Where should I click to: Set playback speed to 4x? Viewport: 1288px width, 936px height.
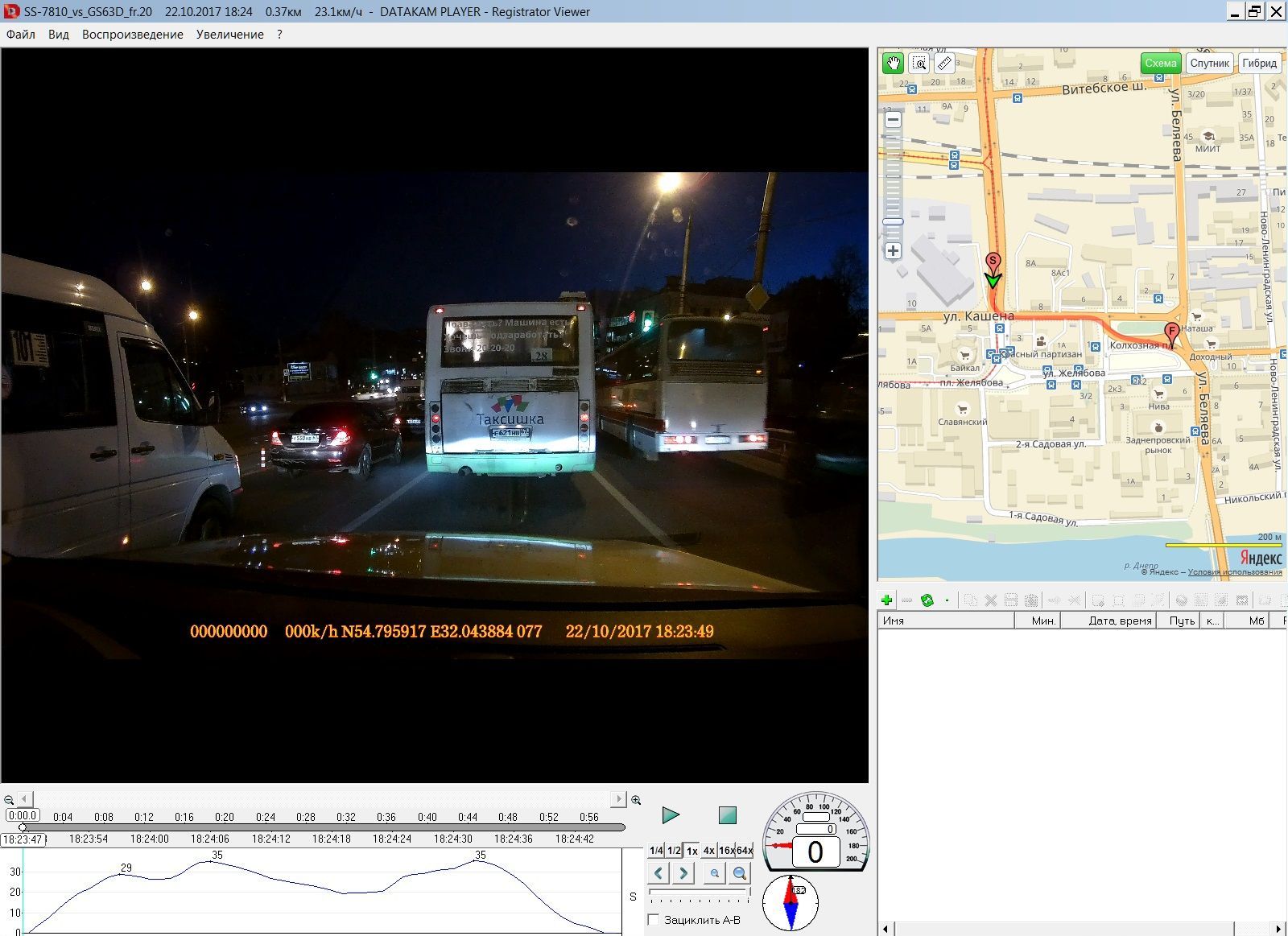pyautogui.click(x=708, y=851)
